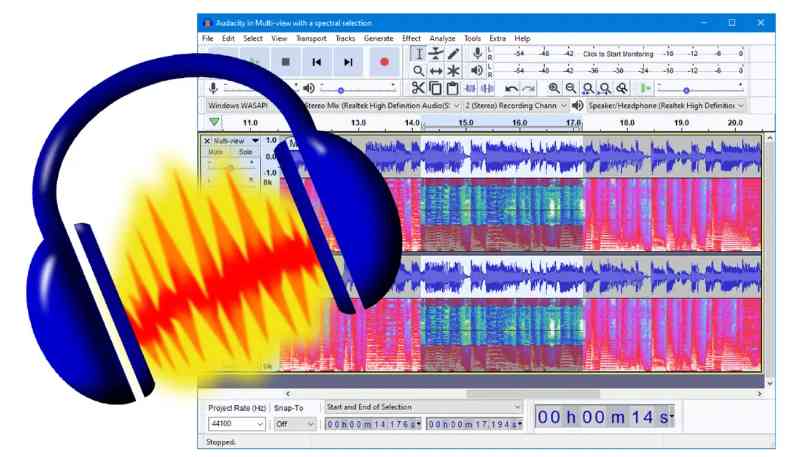Open the View menu
790x457 pixels.
coord(279,38)
